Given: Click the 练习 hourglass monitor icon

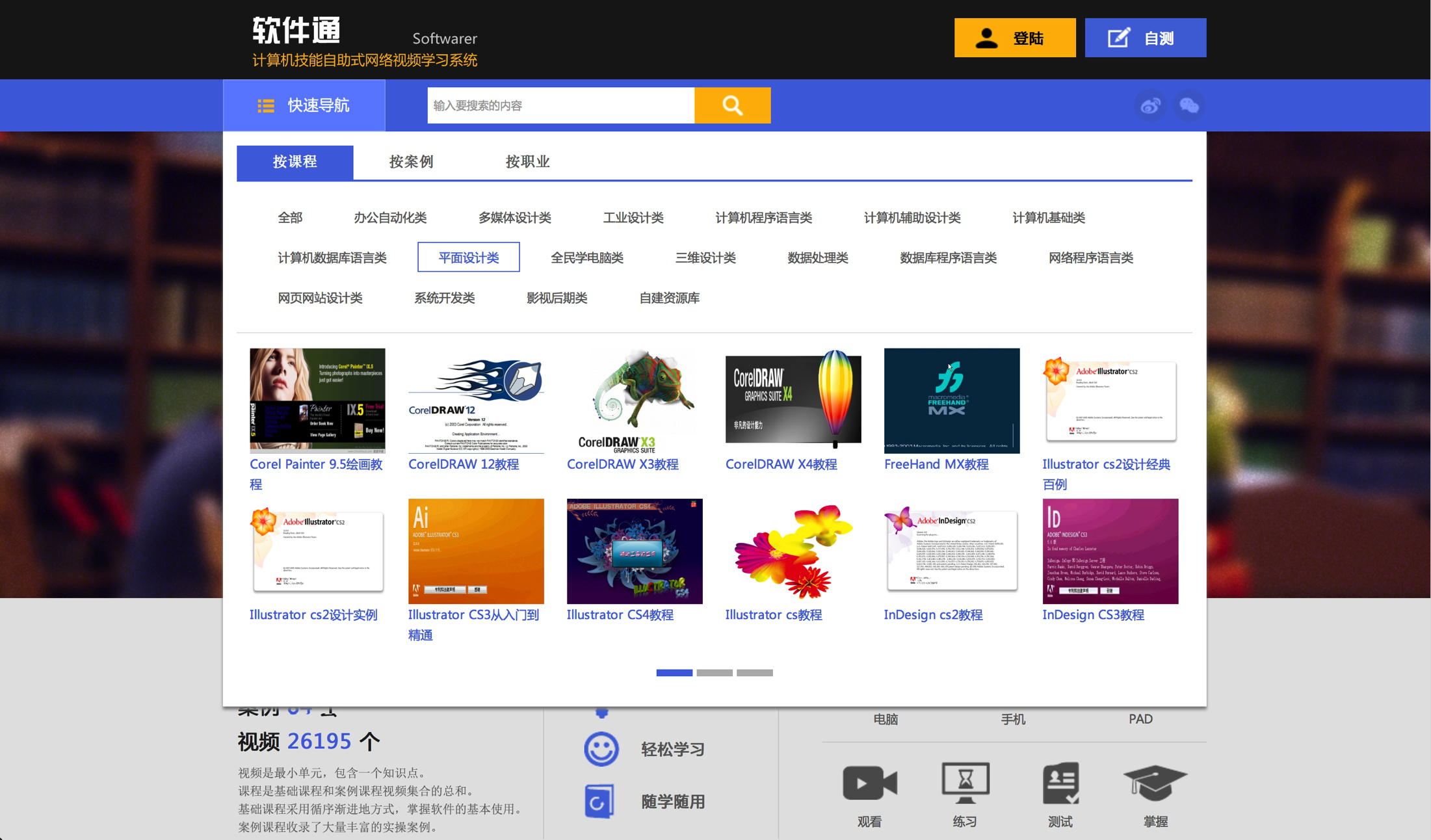Looking at the screenshot, I should click(x=965, y=782).
